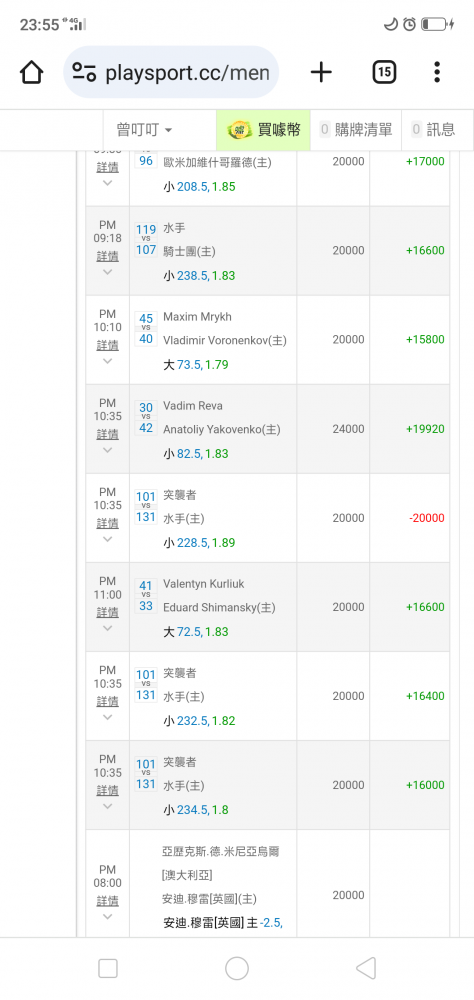
Task: Click the 119 vs 107 score box
Action: point(146,239)
